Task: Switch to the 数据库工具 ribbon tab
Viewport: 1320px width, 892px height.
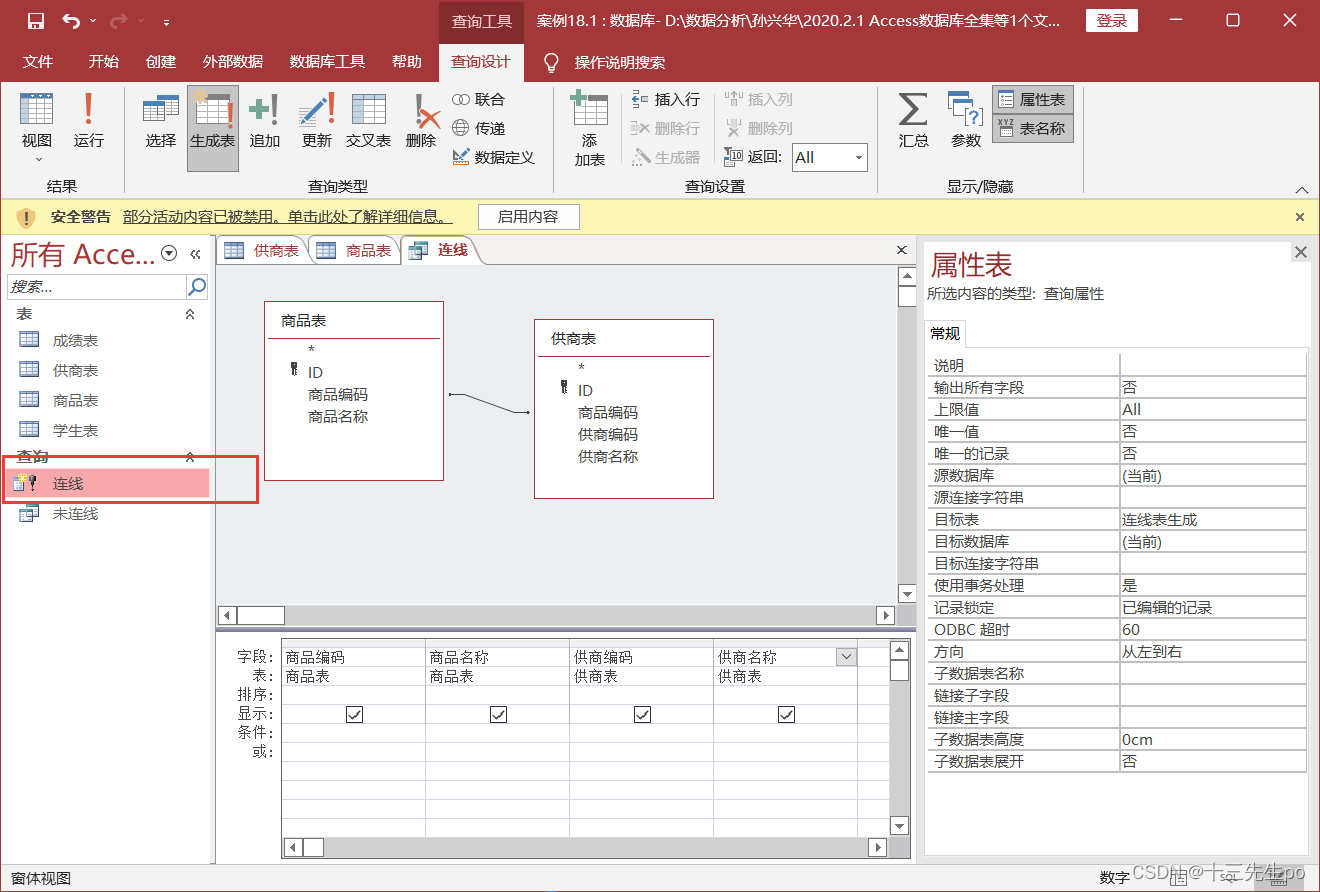Action: [x=327, y=62]
